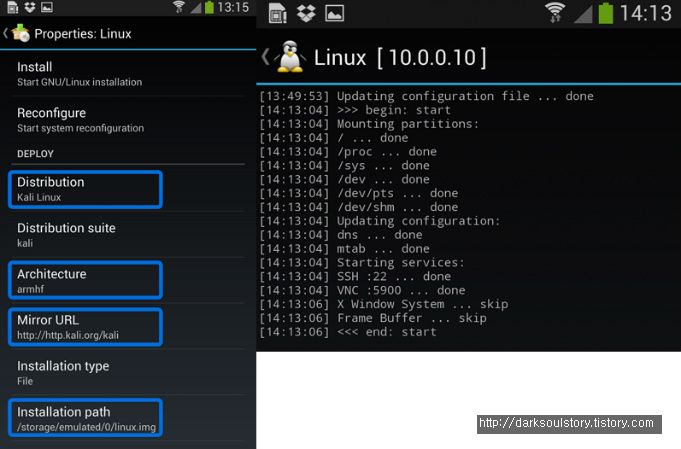This screenshot has height=449, width=681.
Task: Tap Wi-Fi indicator in right status bar
Action: click(x=555, y=12)
